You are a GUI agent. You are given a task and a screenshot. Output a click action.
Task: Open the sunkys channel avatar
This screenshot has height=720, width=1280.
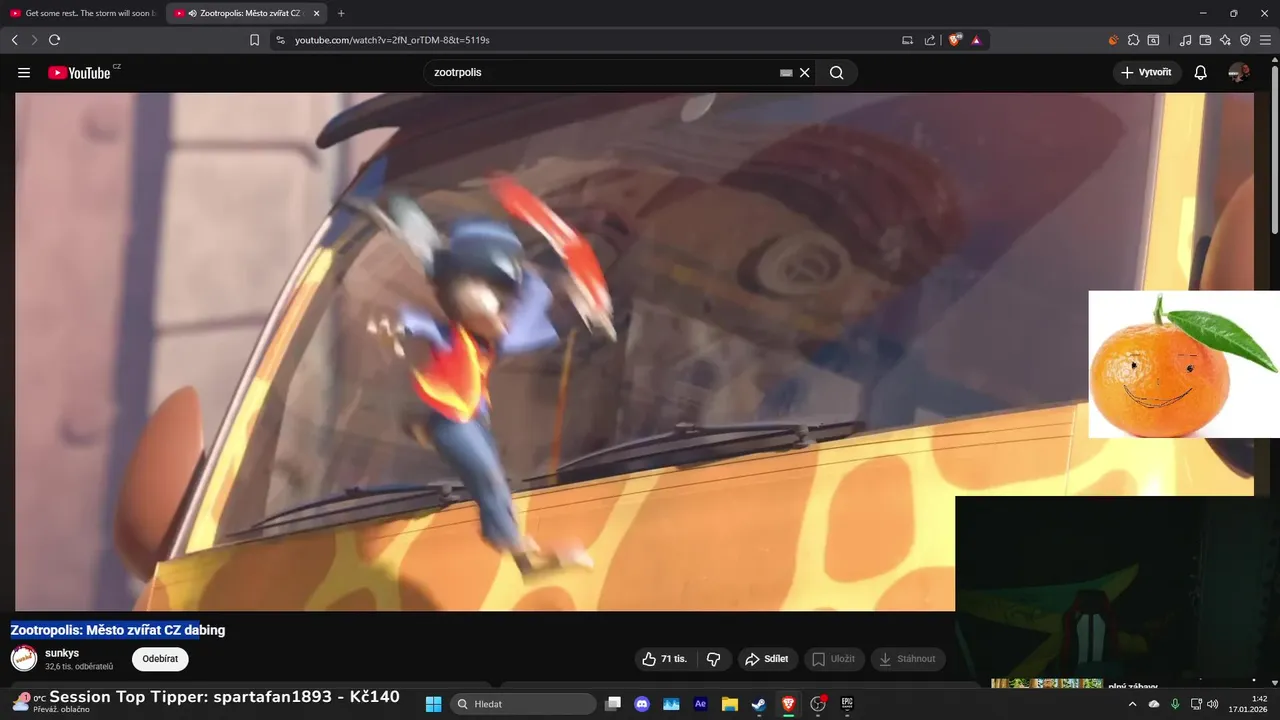24,659
